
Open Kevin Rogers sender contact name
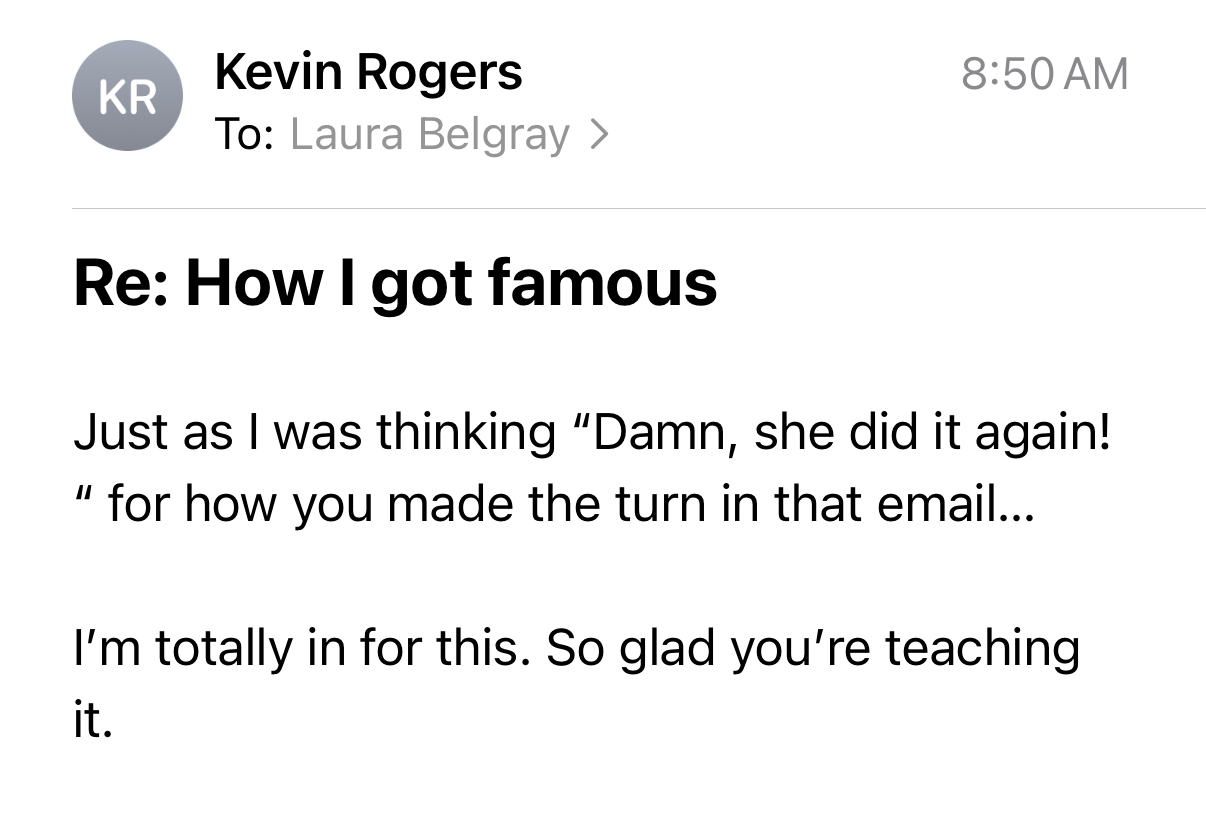368,73
